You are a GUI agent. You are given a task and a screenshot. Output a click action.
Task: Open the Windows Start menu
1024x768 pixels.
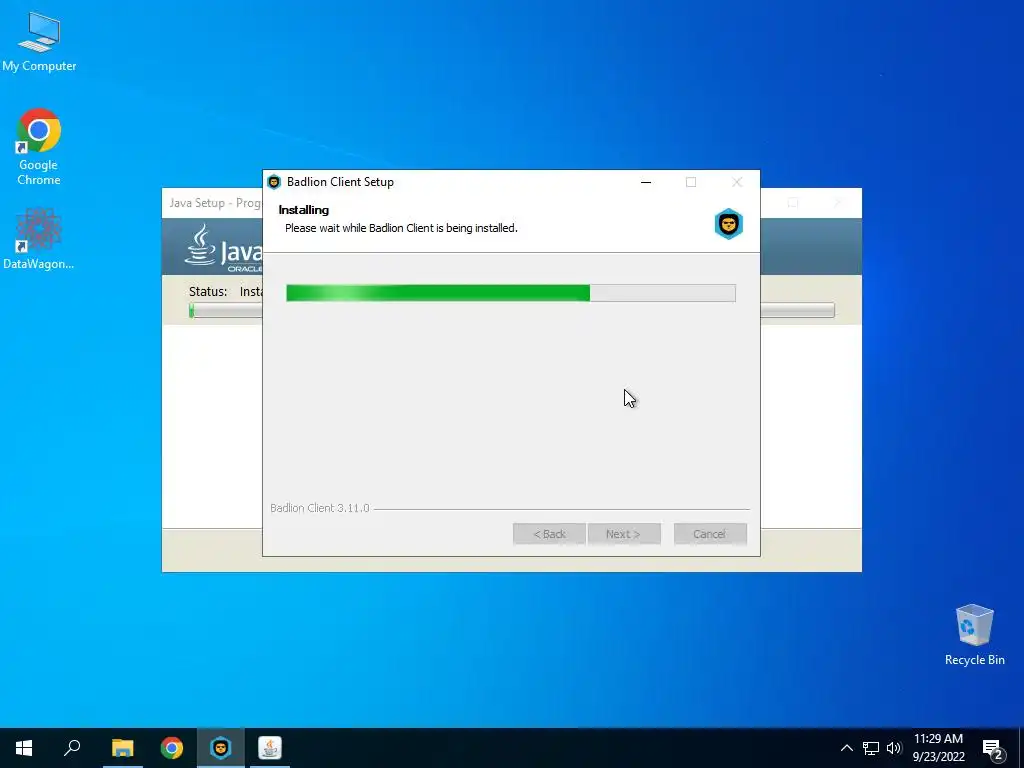click(24, 748)
